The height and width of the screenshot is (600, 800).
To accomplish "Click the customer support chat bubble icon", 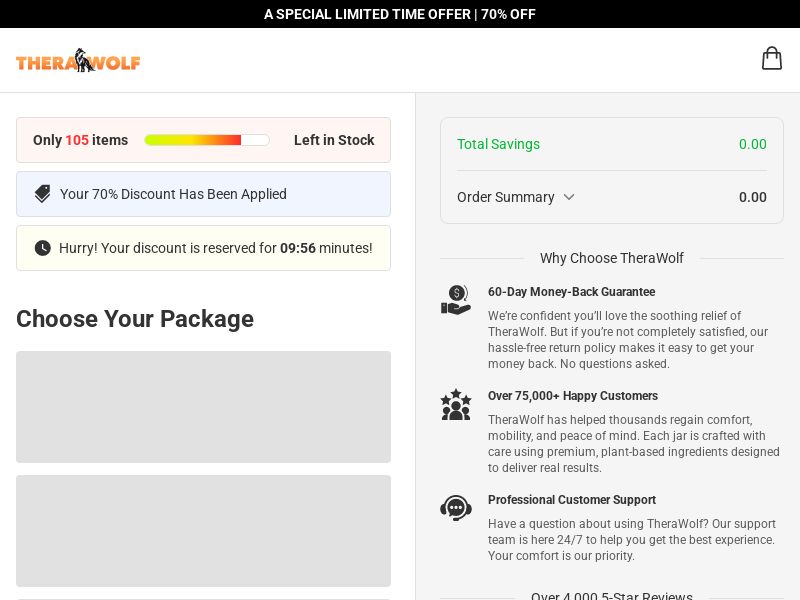I will coord(456,508).
